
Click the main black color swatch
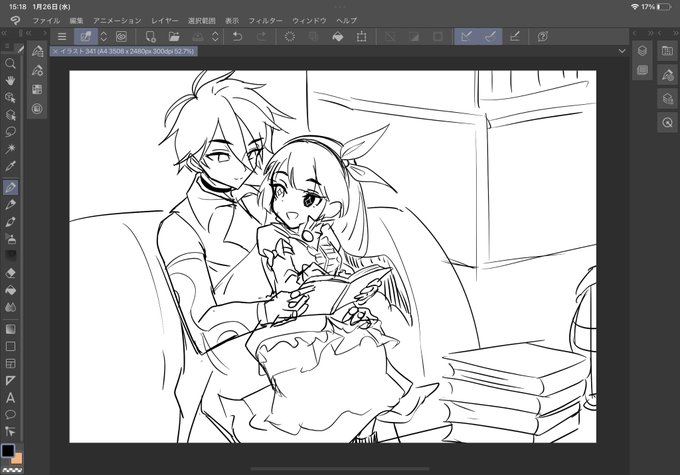[x=8, y=451]
